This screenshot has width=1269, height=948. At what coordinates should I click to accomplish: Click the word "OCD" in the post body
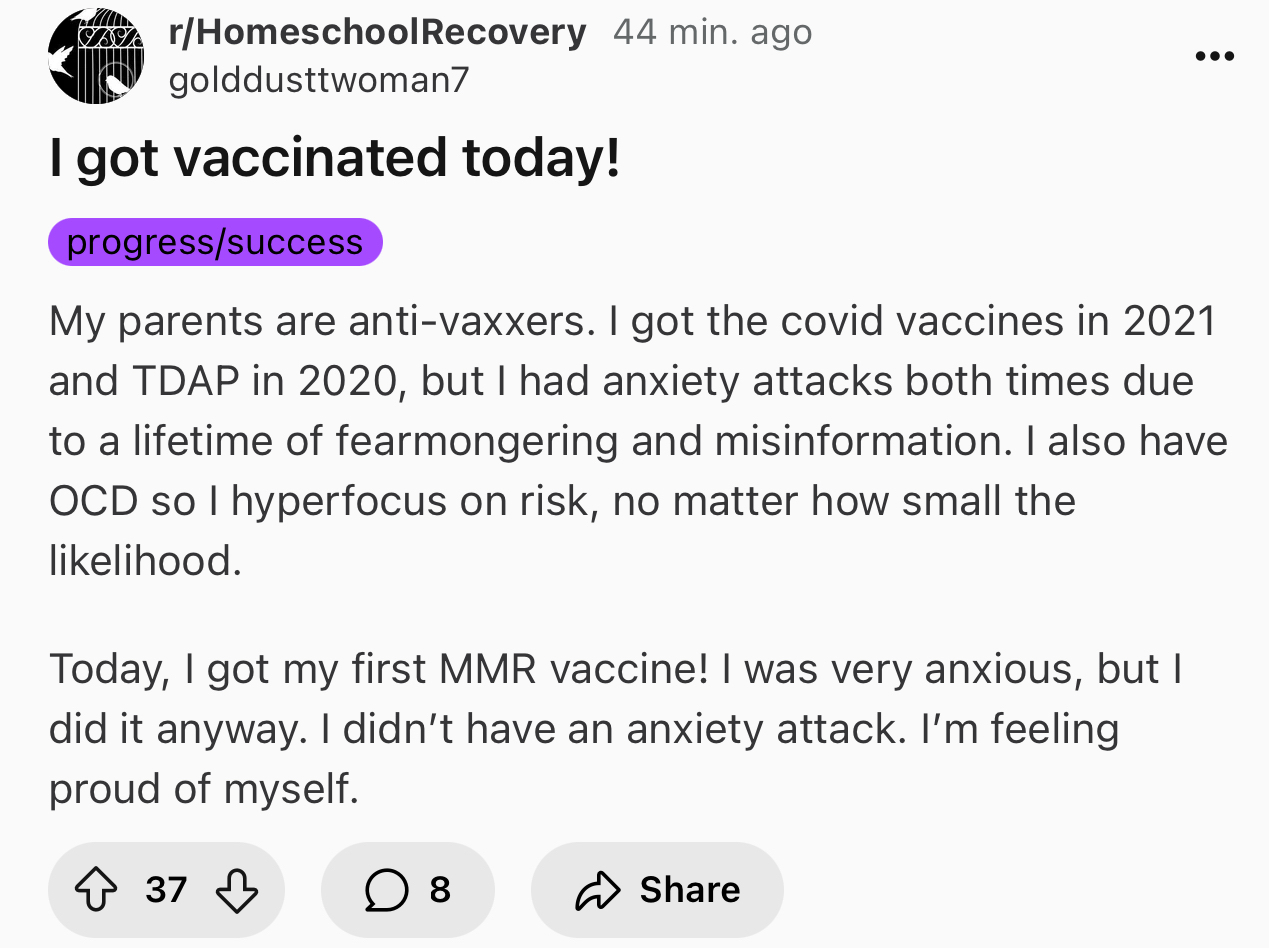(x=93, y=501)
